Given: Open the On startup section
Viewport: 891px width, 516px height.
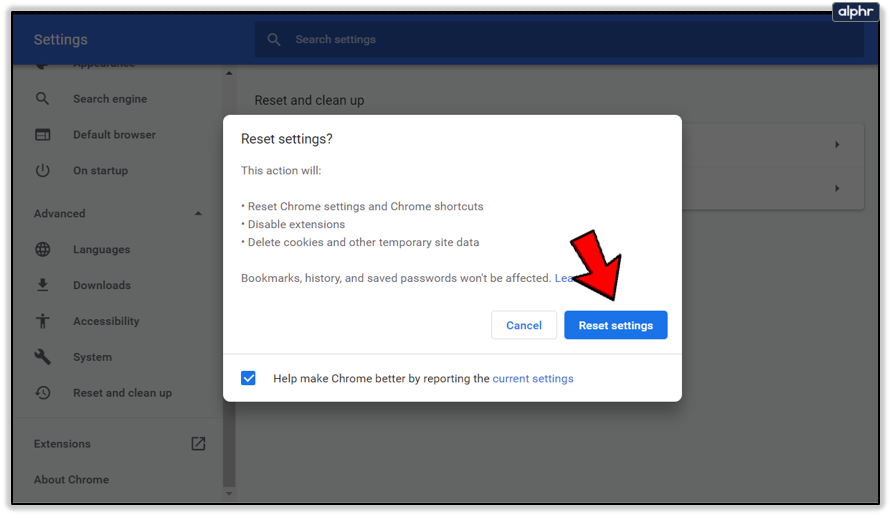Looking at the screenshot, I should [101, 170].
